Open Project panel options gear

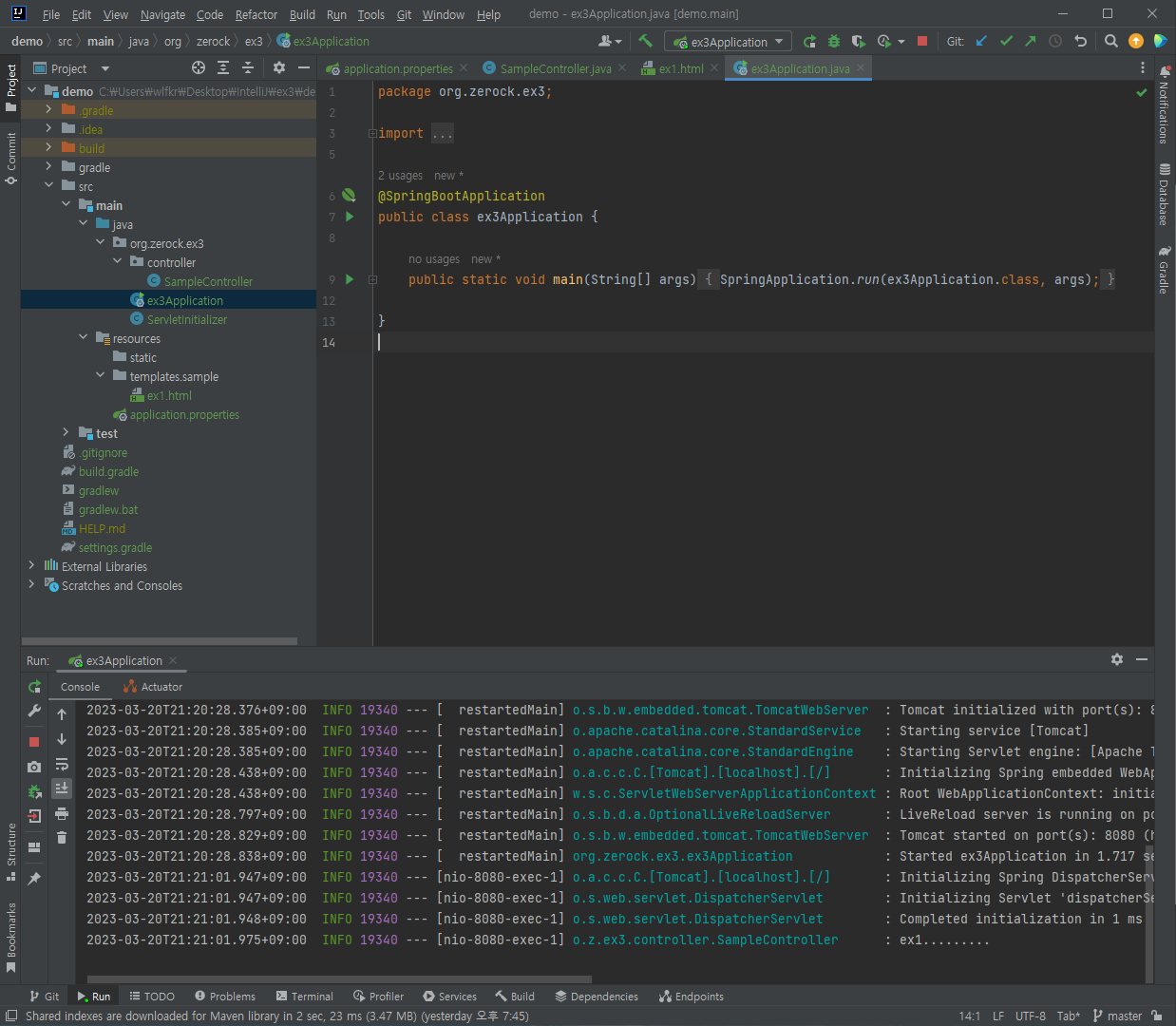pos(278,67)
